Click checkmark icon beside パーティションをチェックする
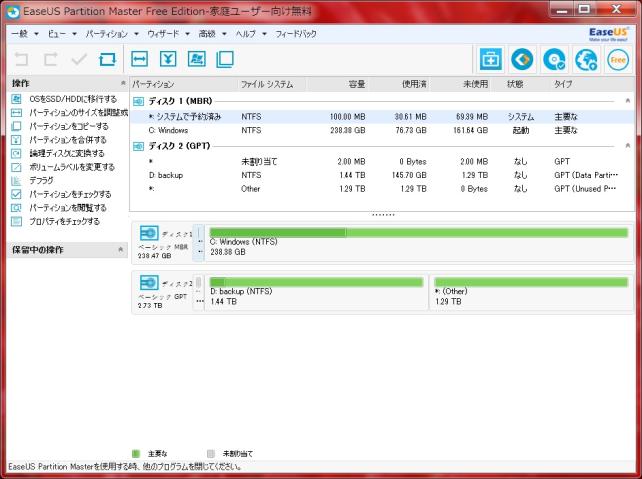642x479 pixels. [16, 194]
